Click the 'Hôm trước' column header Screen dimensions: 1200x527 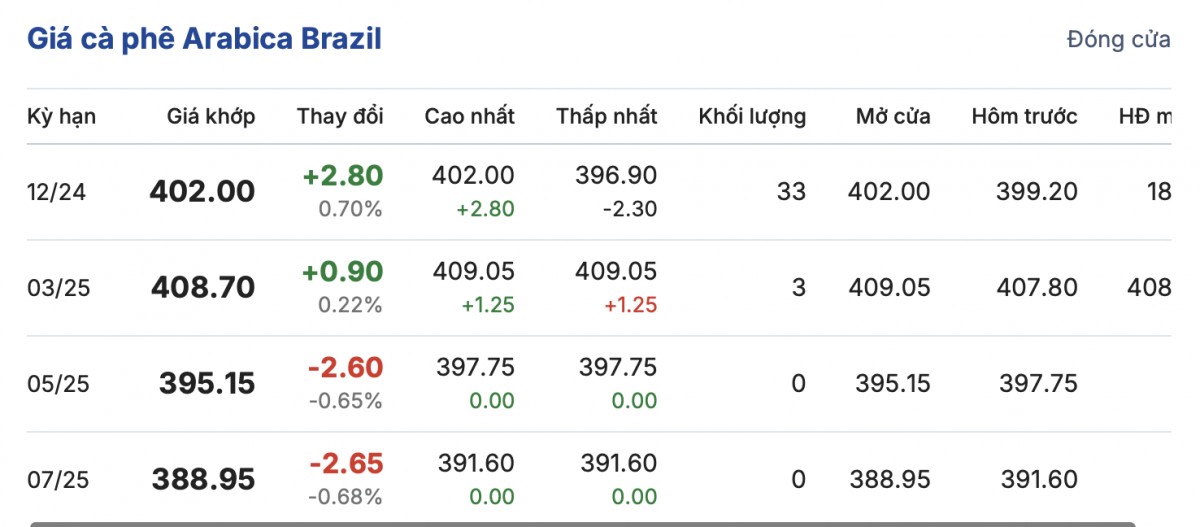pyautogui.click(x=1024, y=116)
